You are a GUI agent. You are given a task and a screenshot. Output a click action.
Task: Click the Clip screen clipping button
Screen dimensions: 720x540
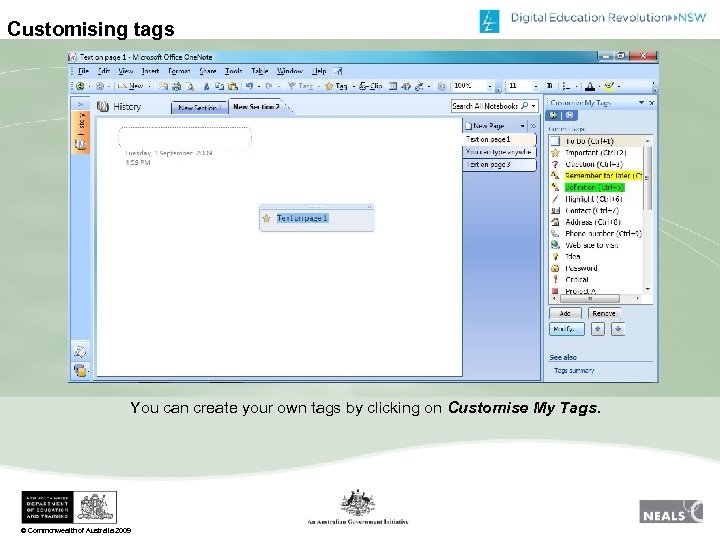click(371, 86)
